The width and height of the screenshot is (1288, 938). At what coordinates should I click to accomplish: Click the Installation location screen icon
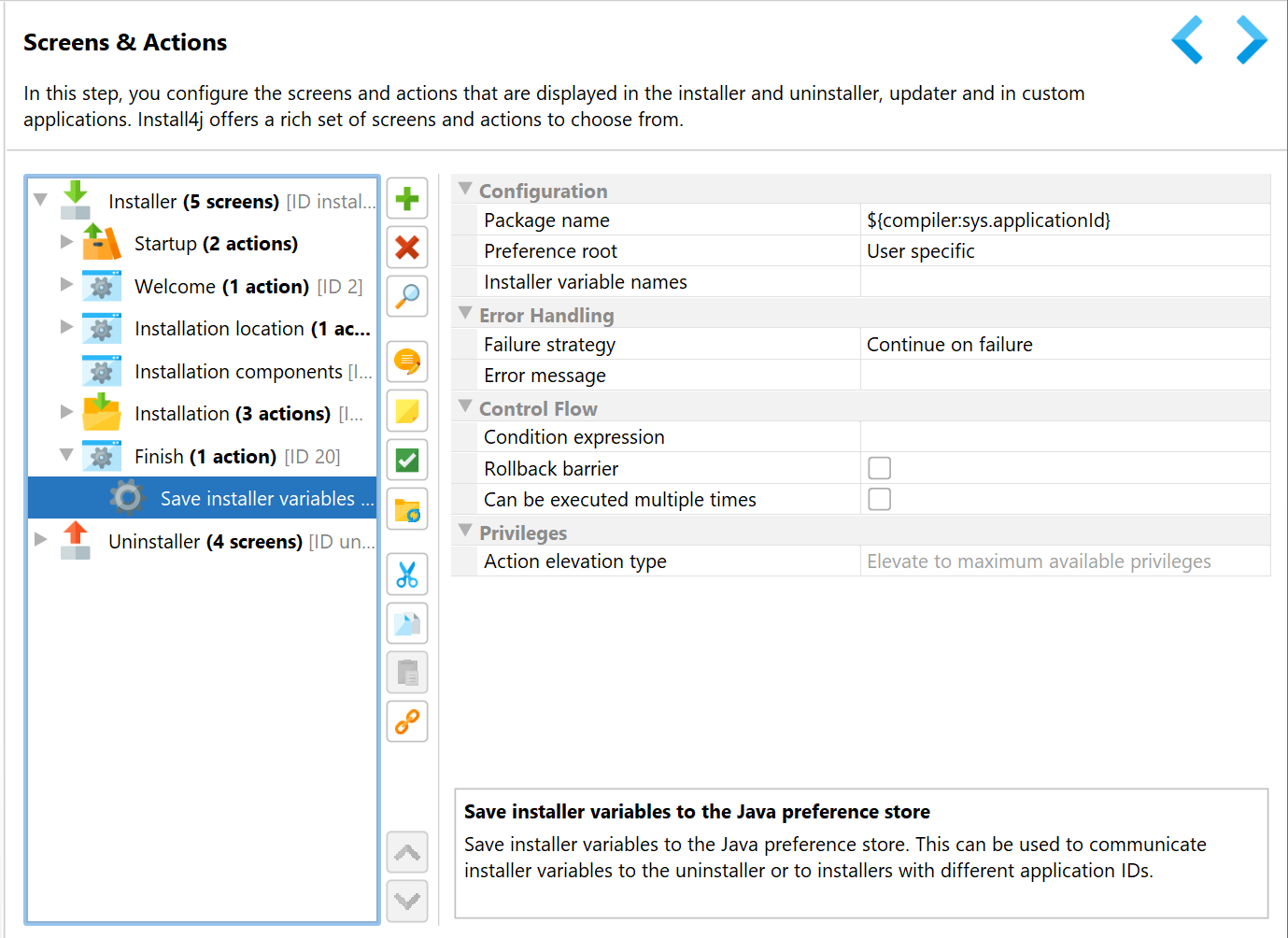pyautogui.click(x=101, y=329)
